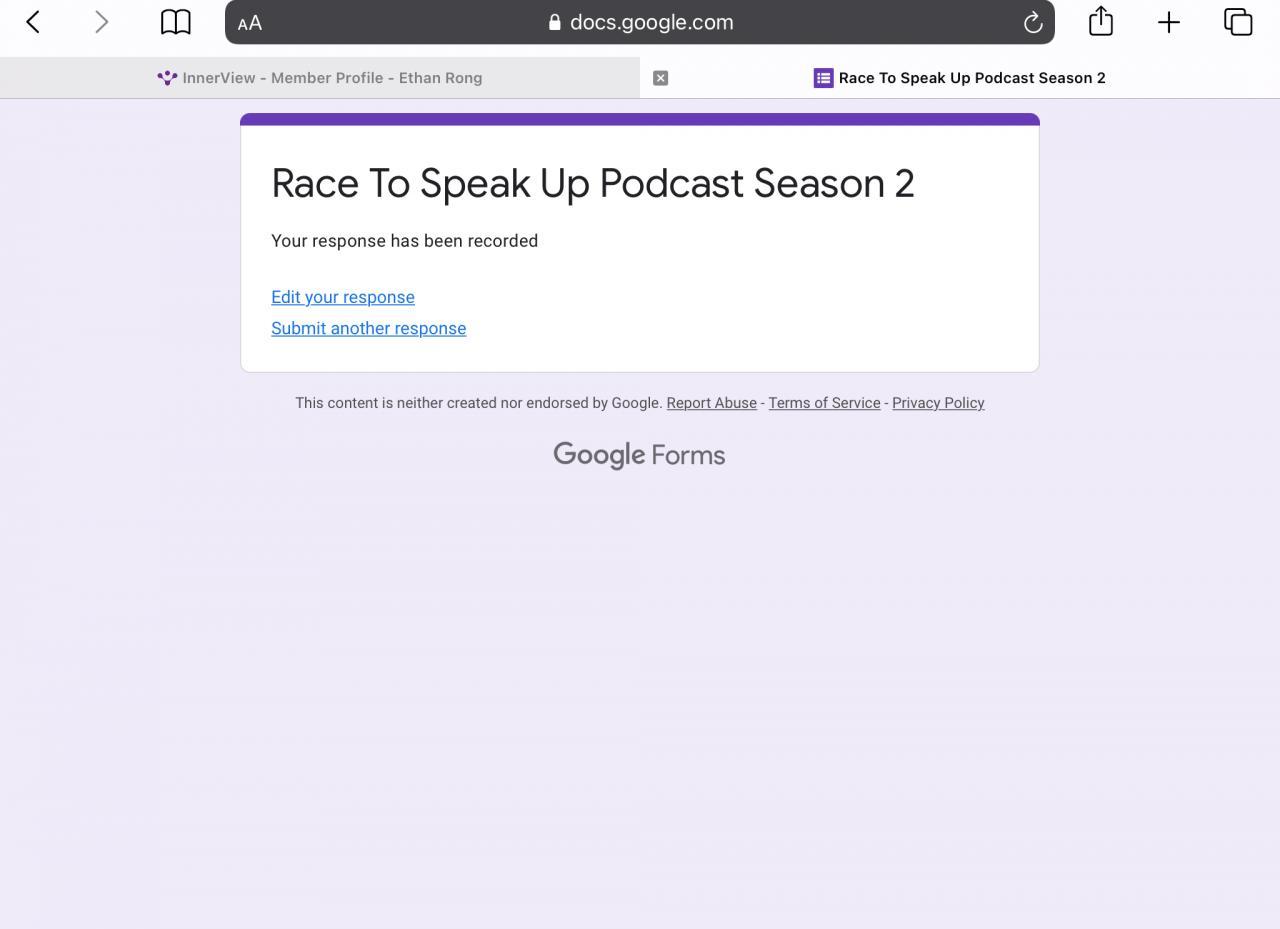Tap the forward navigation arrow

(101, 22)
